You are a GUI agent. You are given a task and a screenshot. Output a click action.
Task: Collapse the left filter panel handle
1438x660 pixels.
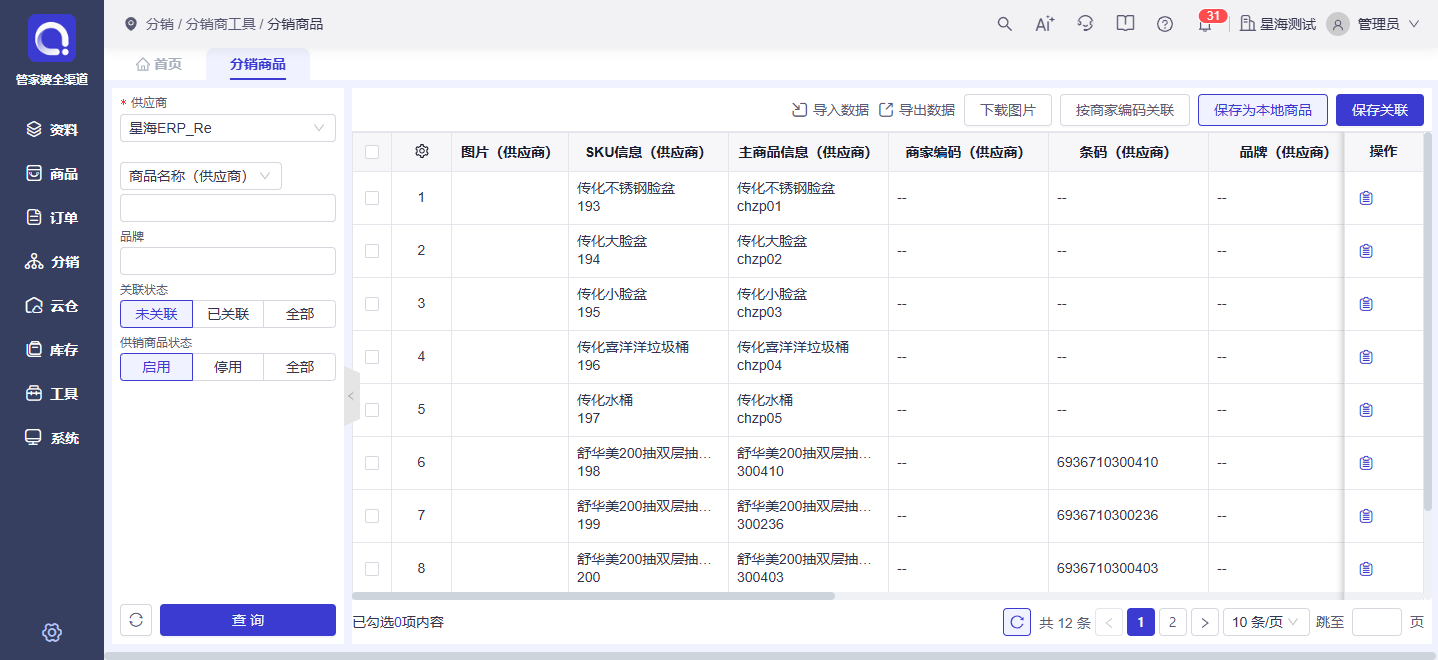(351, 396)
